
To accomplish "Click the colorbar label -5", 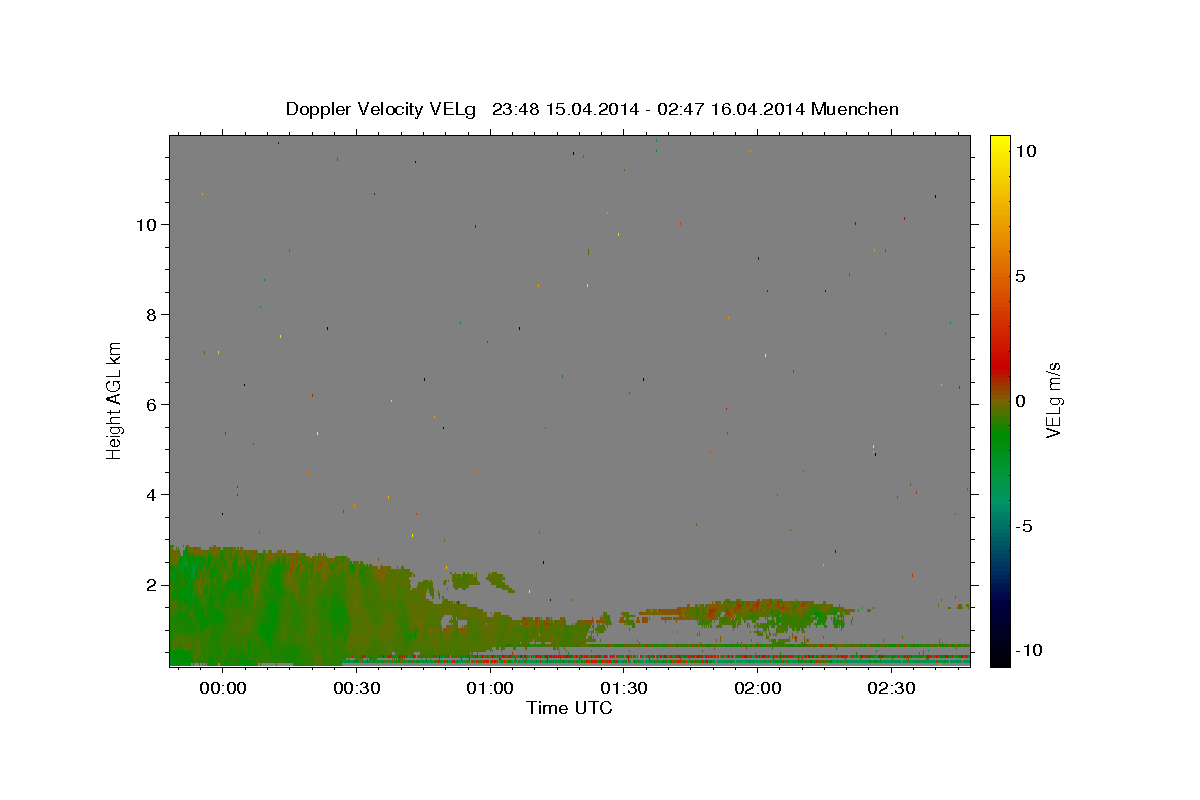I will (x=1025, y=526).
